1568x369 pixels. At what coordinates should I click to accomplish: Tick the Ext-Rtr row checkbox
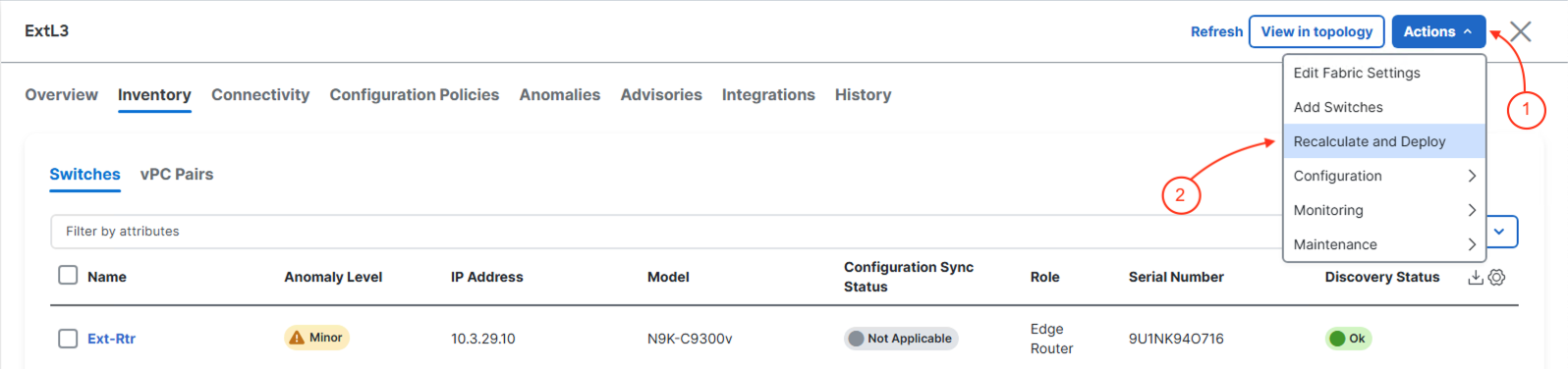[68, 339]
